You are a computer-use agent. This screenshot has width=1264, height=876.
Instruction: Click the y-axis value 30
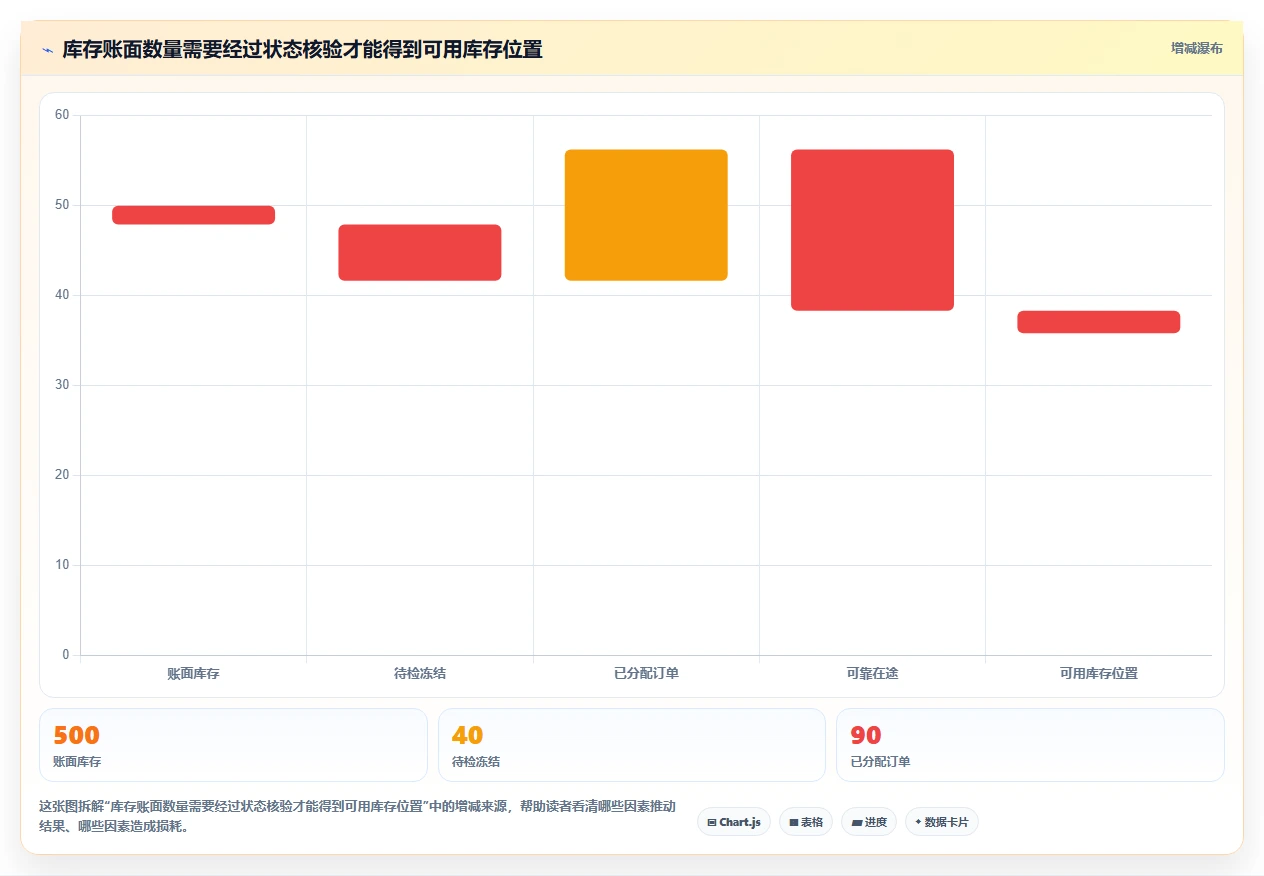(x=62, y=385)
